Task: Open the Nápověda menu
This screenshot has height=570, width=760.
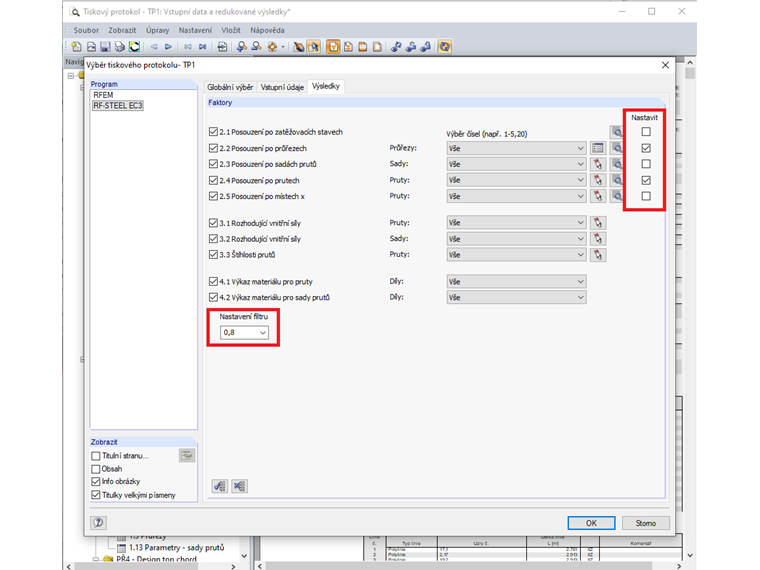Action: (x=267, y=30)
